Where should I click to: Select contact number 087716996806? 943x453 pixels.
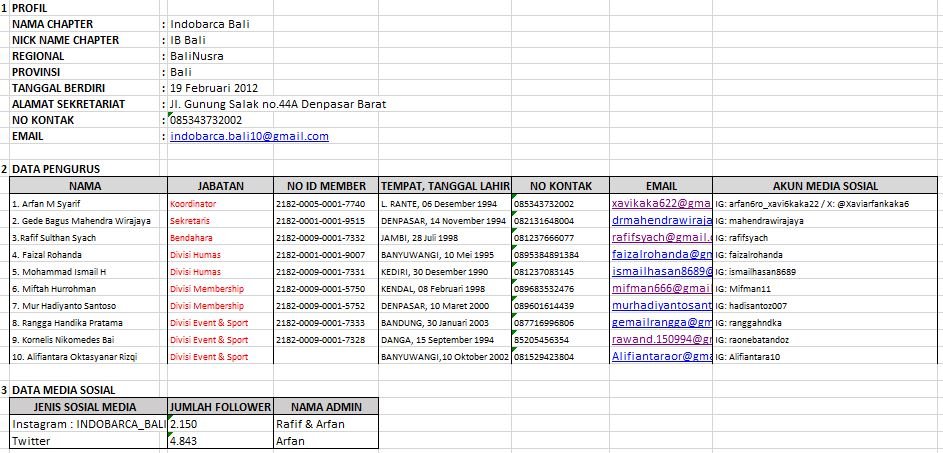[561, 322]
